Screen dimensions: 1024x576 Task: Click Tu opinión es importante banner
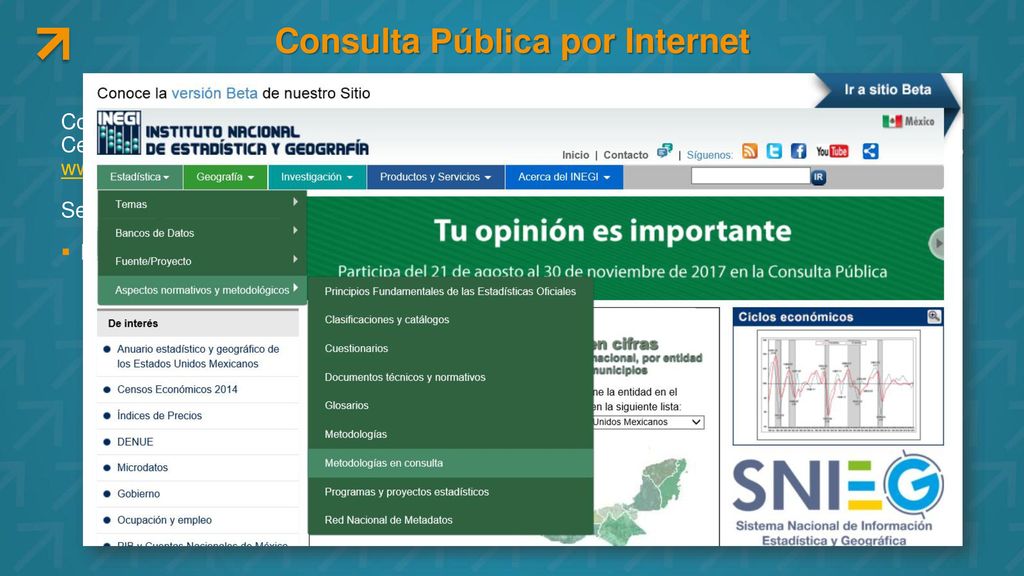click(x=624, y=248)
